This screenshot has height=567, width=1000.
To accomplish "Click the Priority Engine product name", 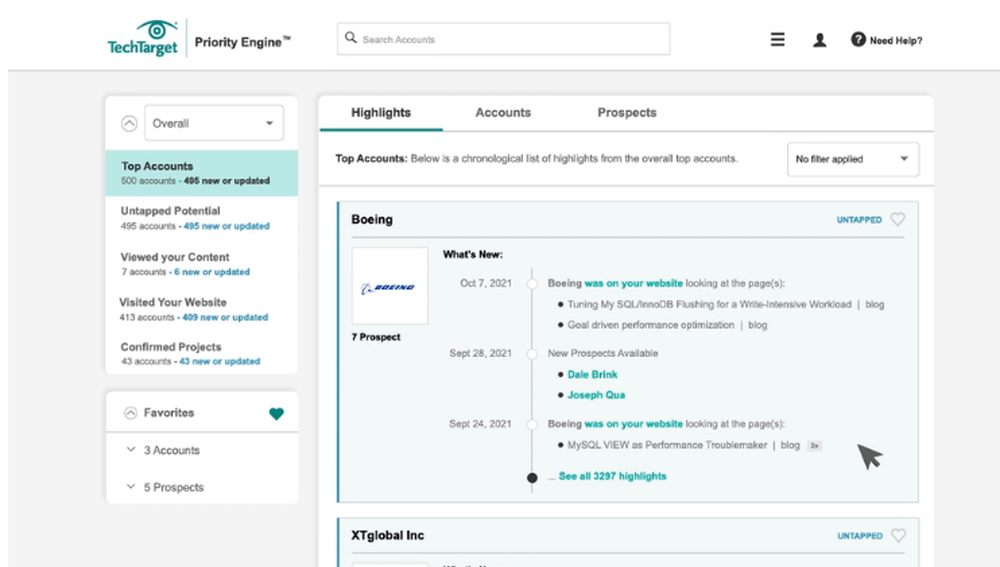I will coord(242,42).
